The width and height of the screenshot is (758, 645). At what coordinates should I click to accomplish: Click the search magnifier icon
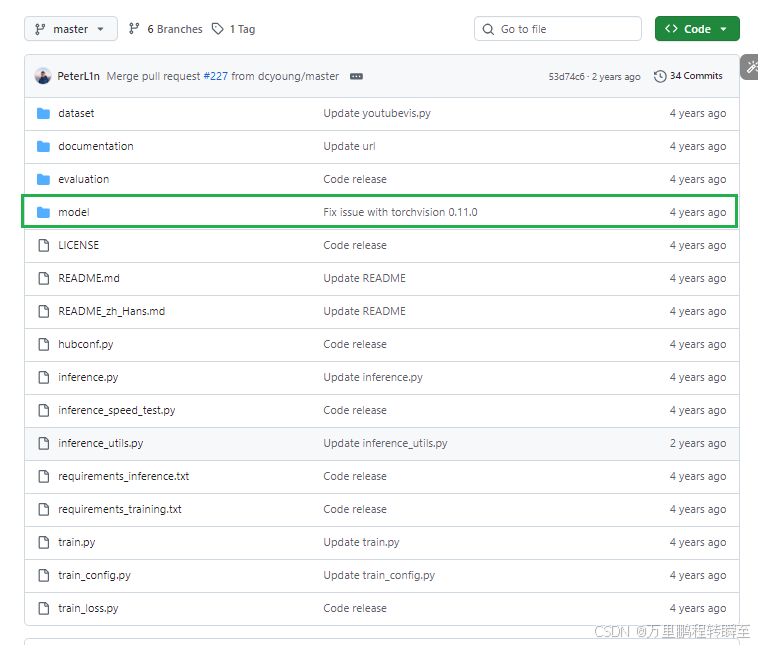click(x=488, y=29)
